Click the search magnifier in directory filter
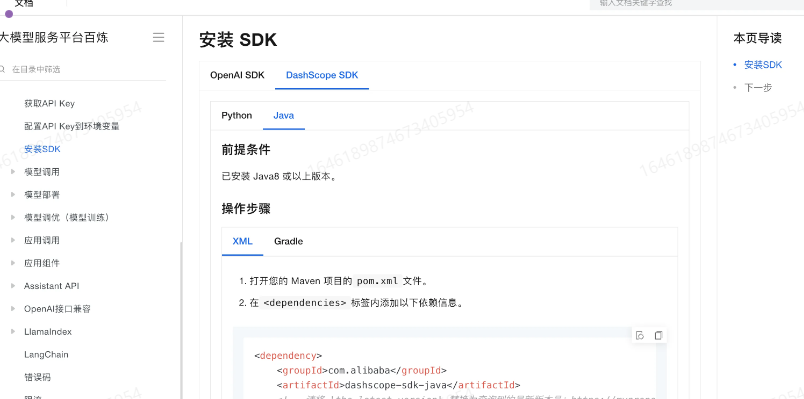804x399 pixels. (3, 69)
